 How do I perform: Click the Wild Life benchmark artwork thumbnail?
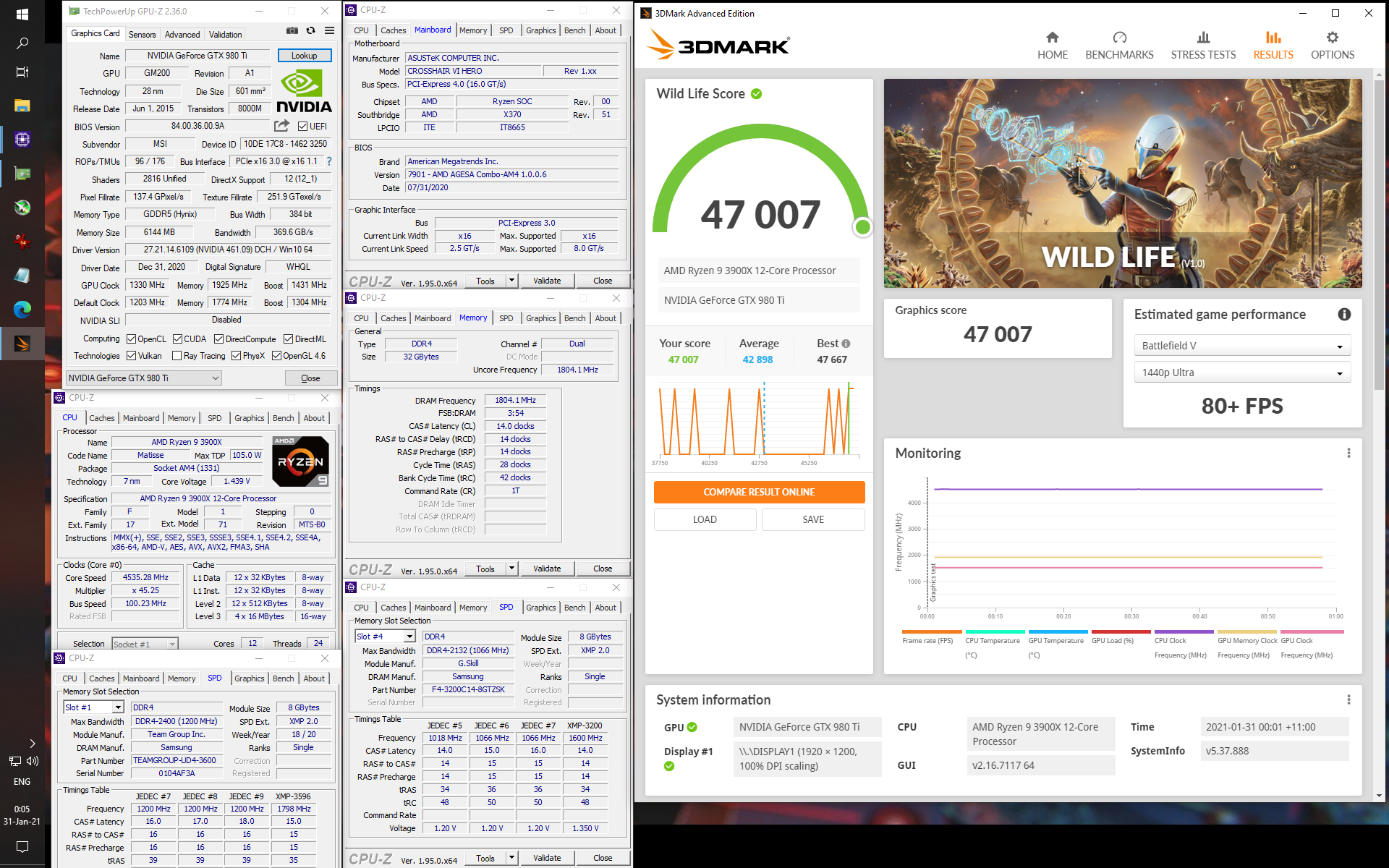click(1123, 183)
